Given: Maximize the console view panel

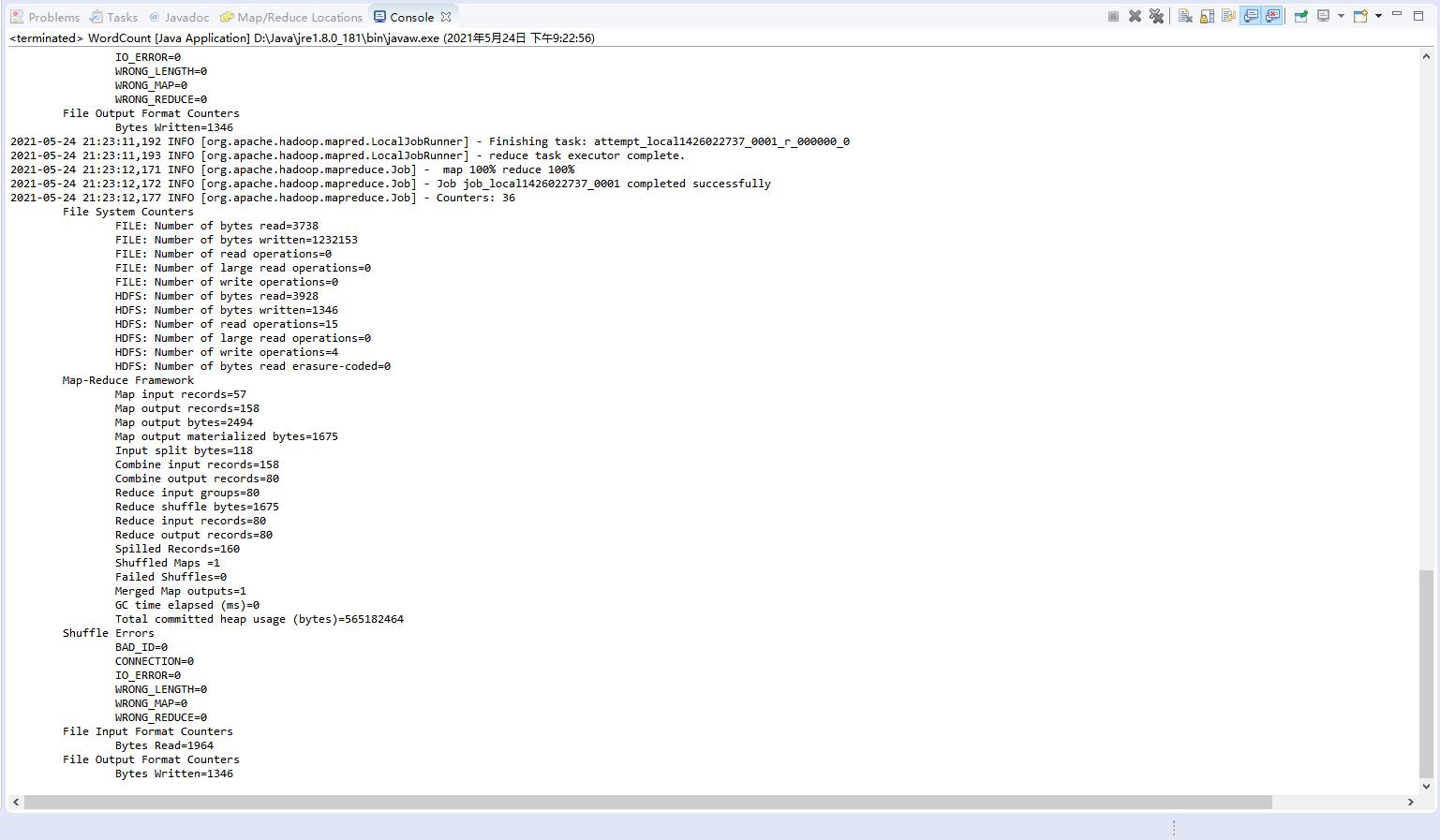Looking at the screenshot, I should [1418, 15].
